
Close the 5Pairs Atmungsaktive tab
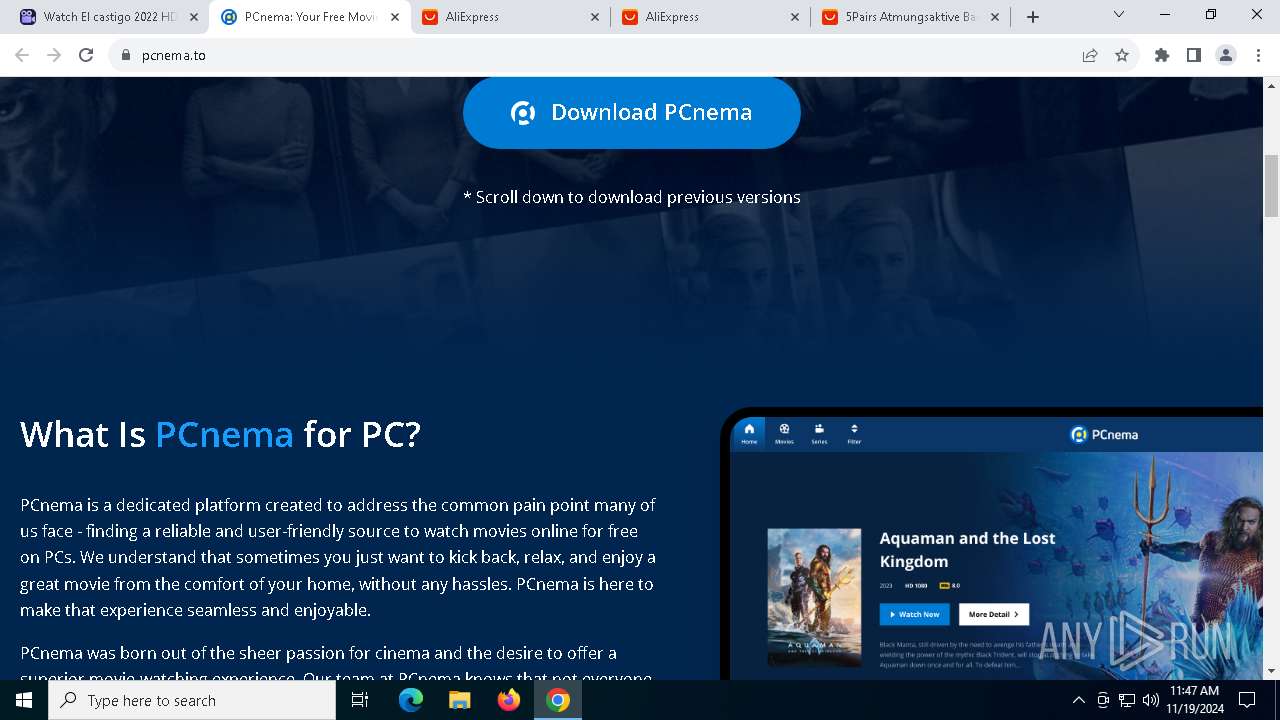click(995, 17)
